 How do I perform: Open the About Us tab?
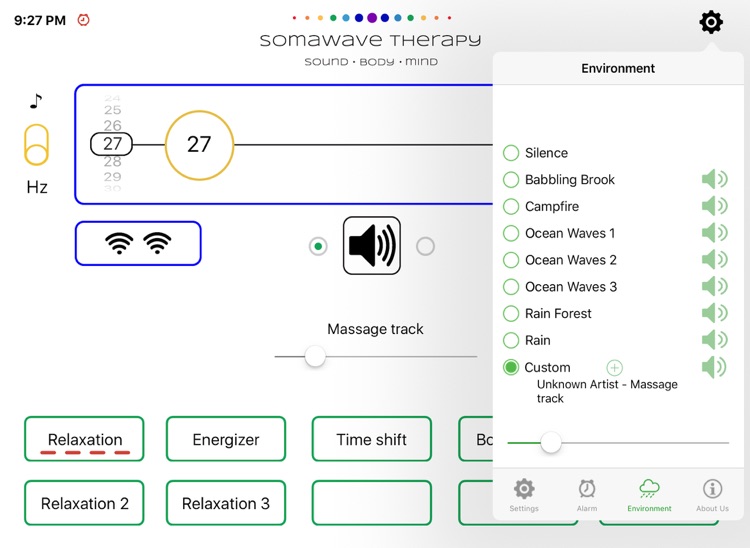tap(712, 495)
